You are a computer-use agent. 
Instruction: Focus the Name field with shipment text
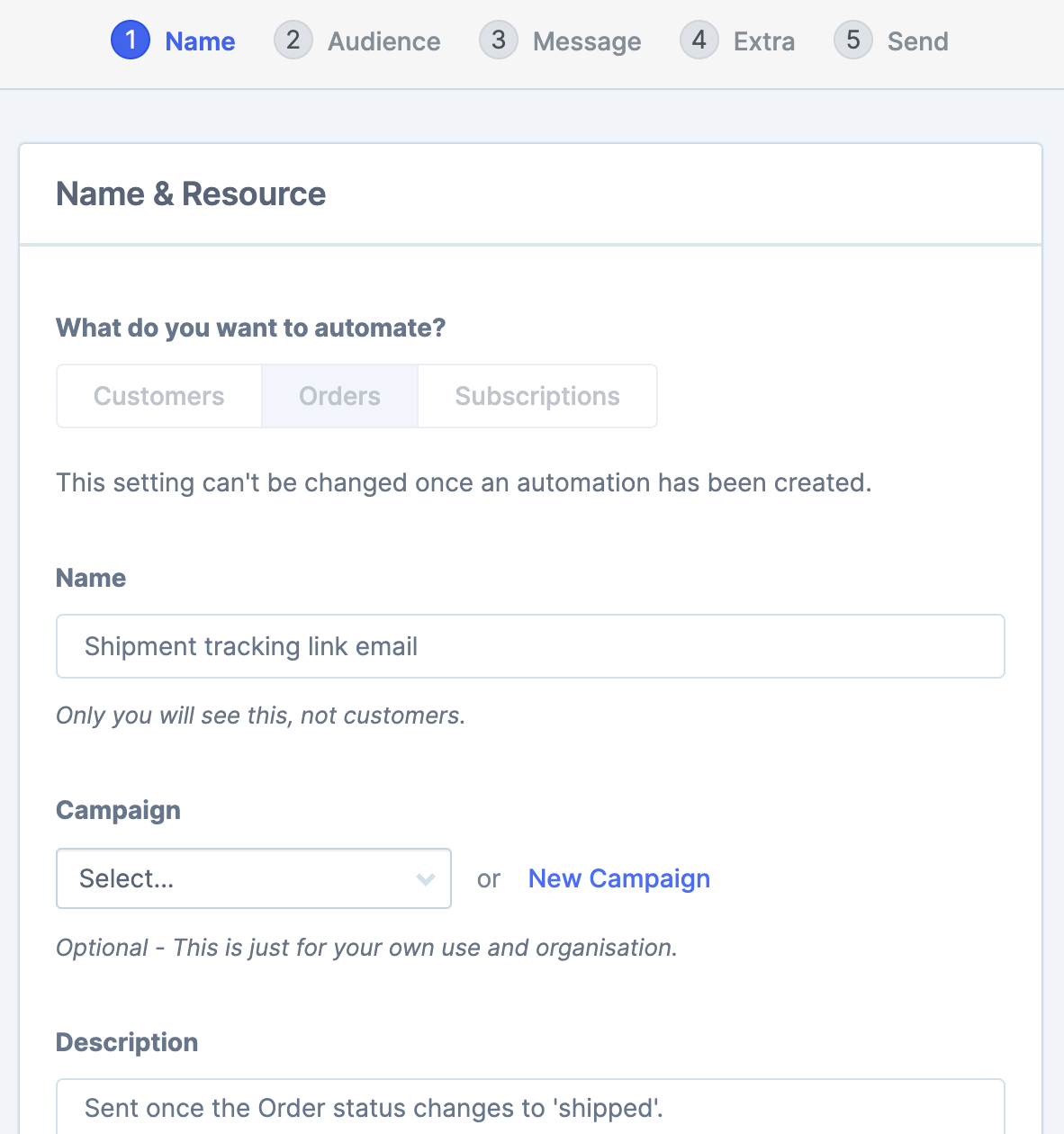coord(530,646)
